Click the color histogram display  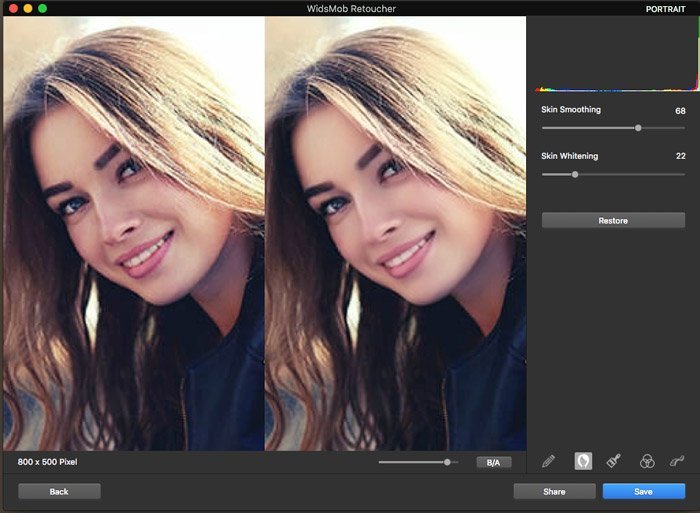[612, 55]
